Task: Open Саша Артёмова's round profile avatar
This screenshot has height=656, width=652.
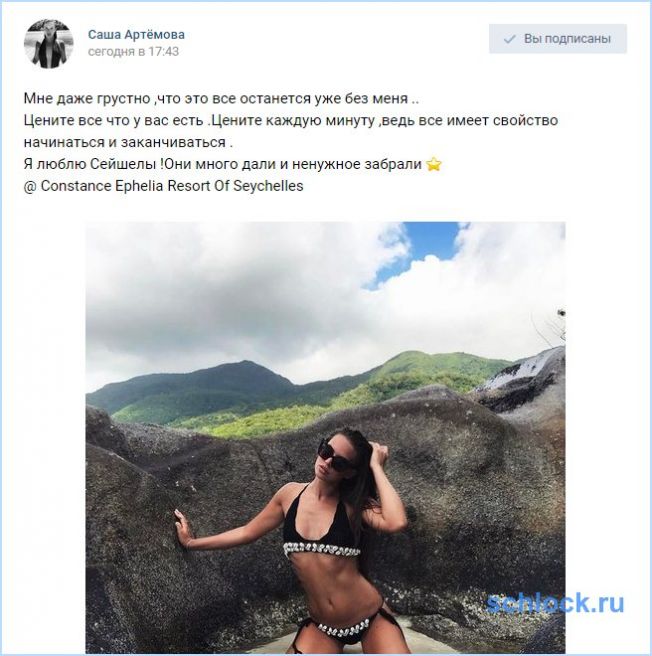Action: click(x=49, y=44)
